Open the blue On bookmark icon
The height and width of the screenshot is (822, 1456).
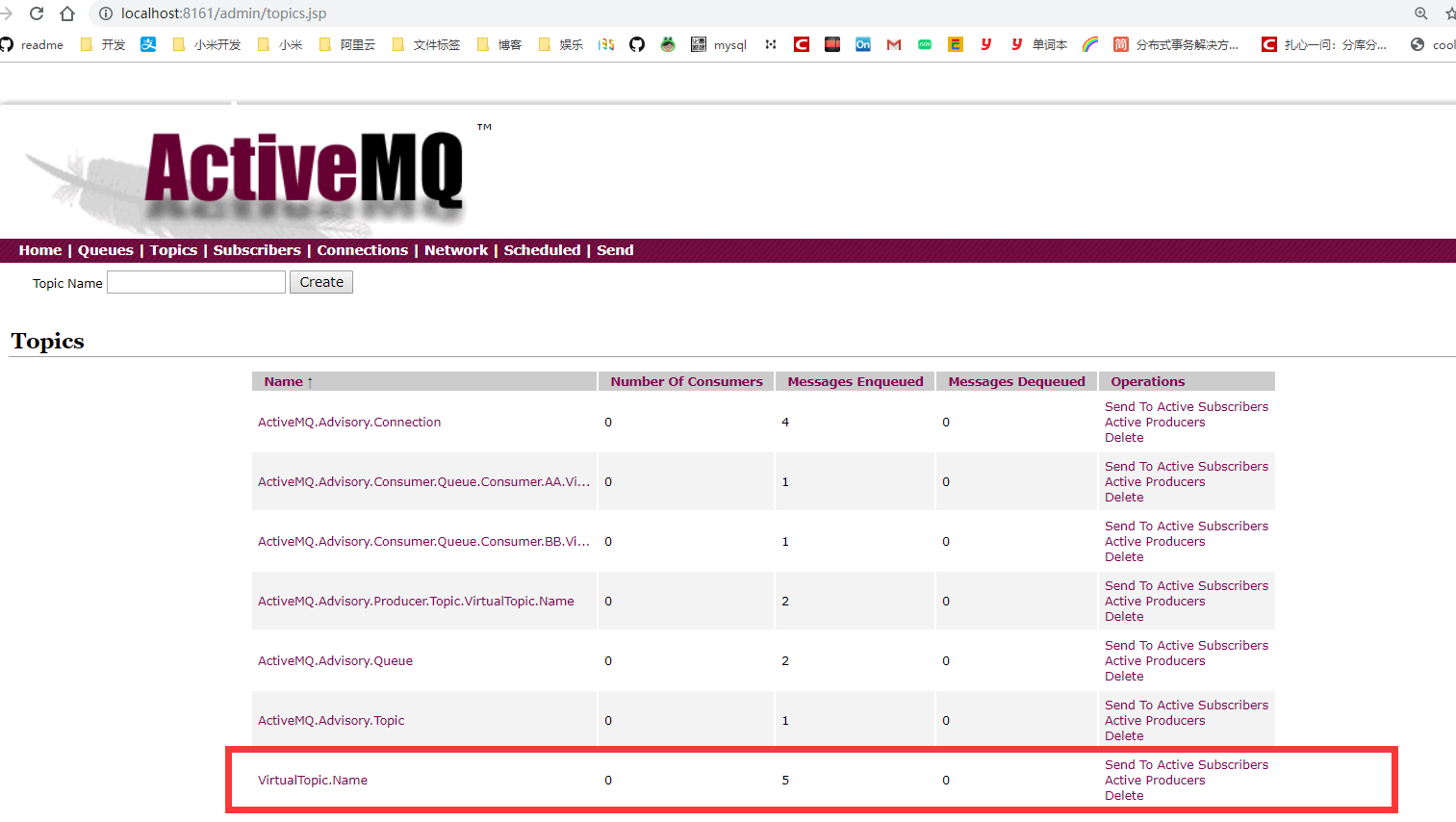(x=863, y=44)
